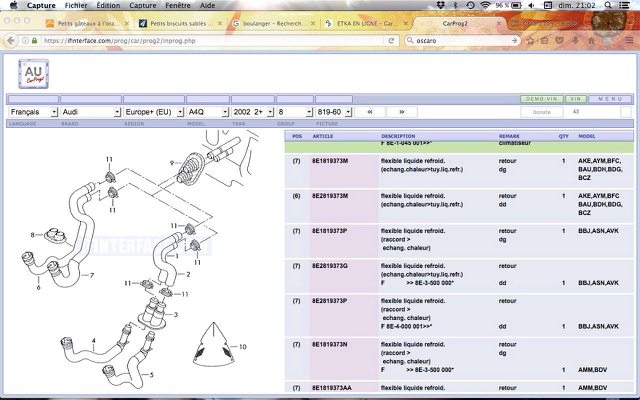Click the AU CarProg logo icon
Viewport: 640px width, 400px height.
pyautogui.click(x=33, y=74)
